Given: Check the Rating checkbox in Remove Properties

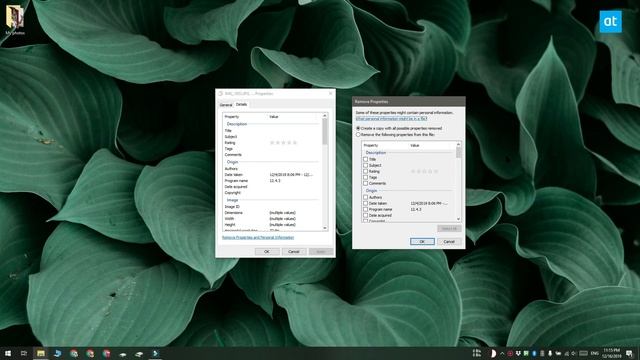Looking at the screenshot, I should [365, 171].
